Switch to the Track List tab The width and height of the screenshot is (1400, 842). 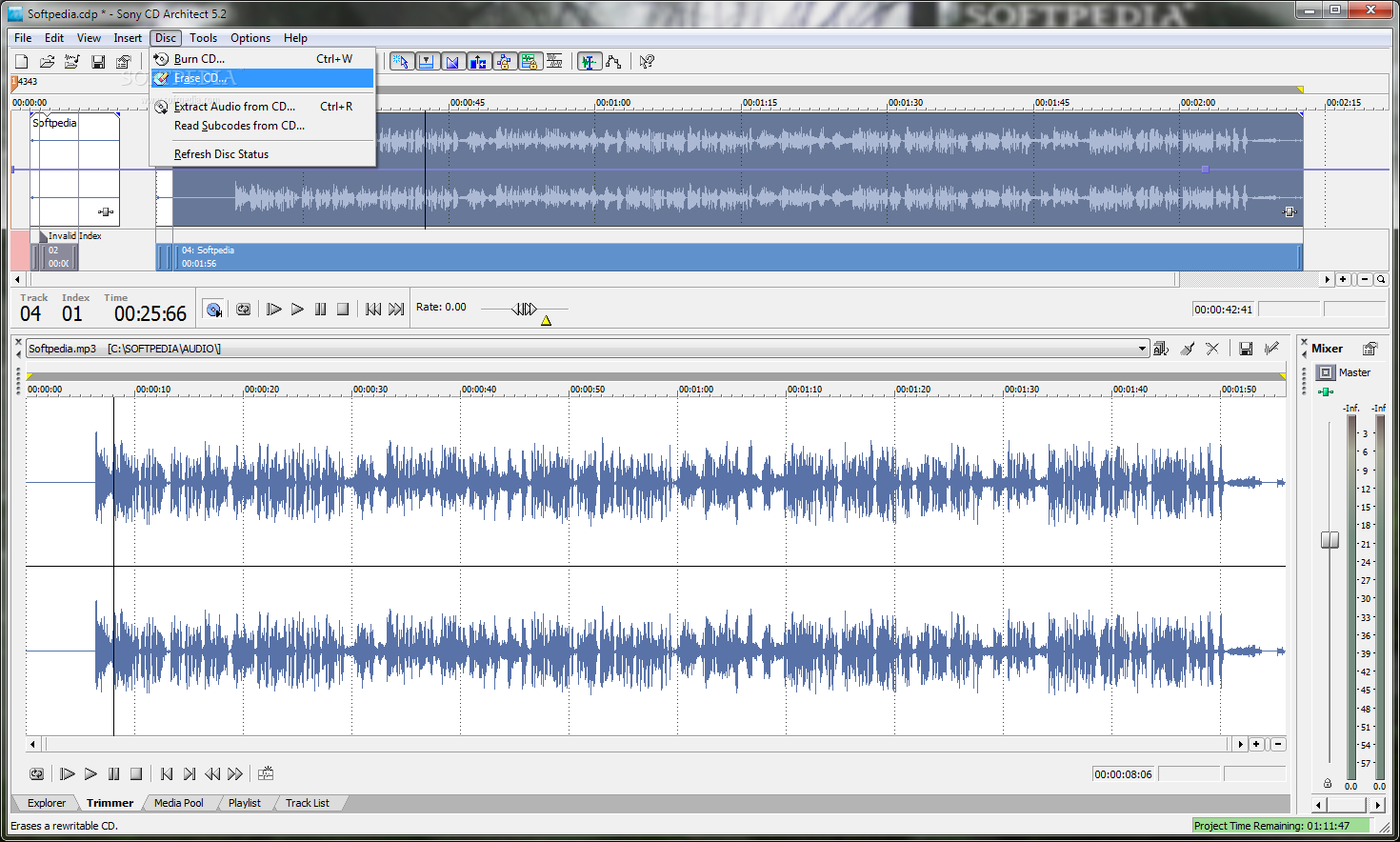tap(308, 803)
